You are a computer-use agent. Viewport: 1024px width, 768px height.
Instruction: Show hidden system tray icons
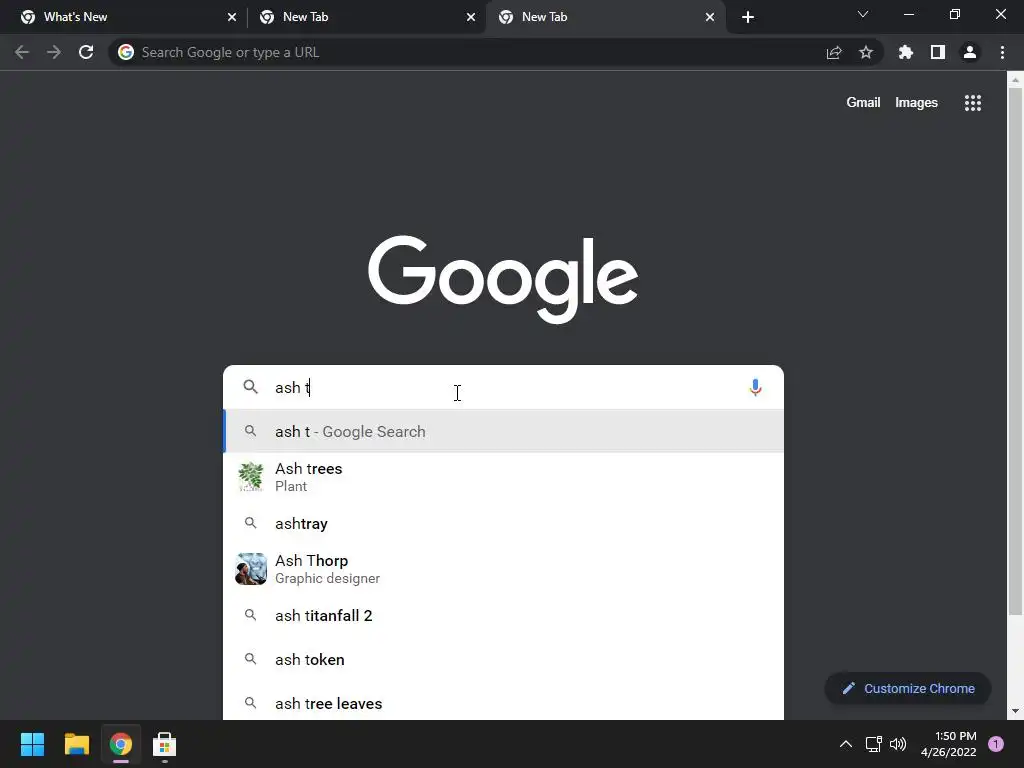(x=846, y=744)
